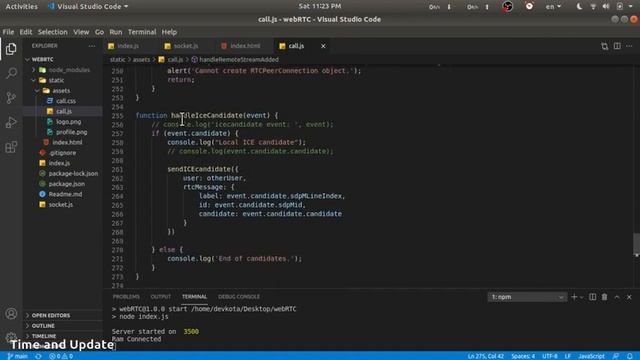Viewport: 640px width, 360px height.
Task: Click synchronize changes icon in status bar
Action: (x=38, y=356)
